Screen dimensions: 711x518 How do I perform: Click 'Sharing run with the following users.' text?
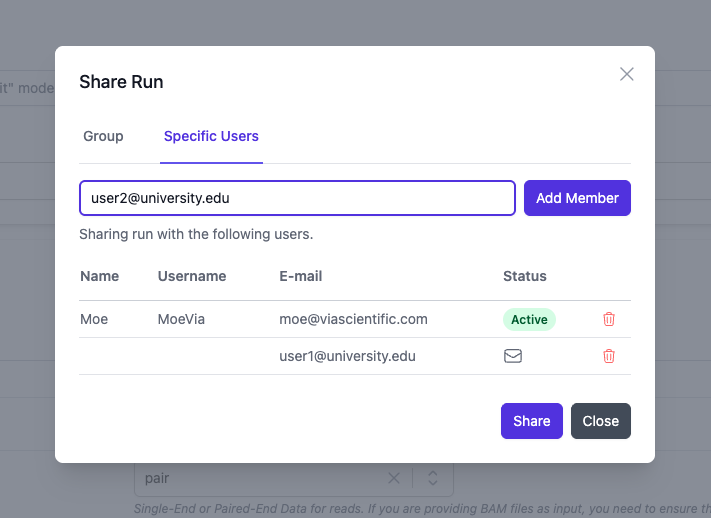pos(196,234)
